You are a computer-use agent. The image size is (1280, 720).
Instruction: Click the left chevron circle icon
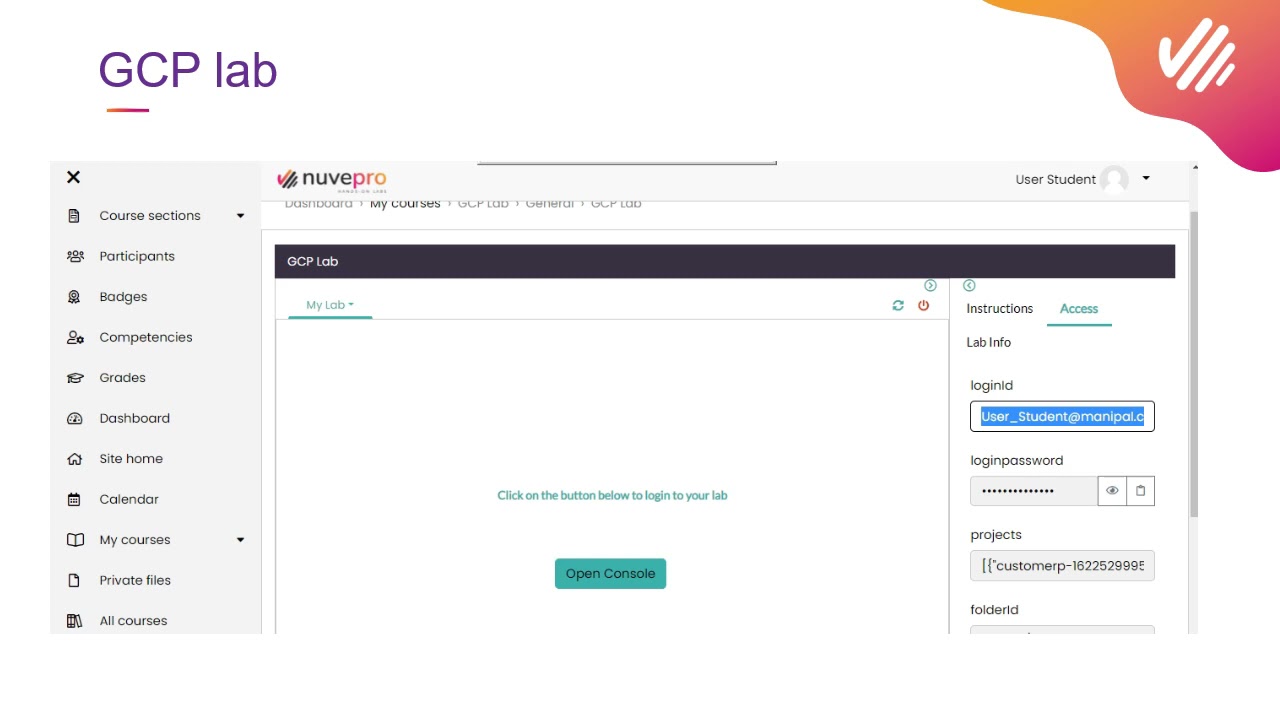coord(969,286)
